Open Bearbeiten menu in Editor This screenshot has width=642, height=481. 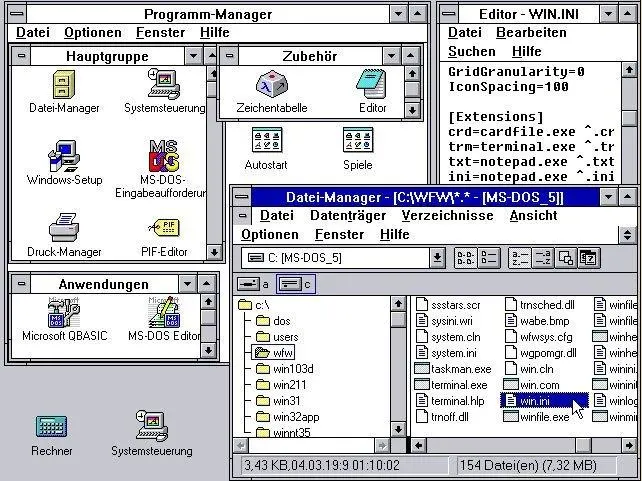tap(531, 32)
